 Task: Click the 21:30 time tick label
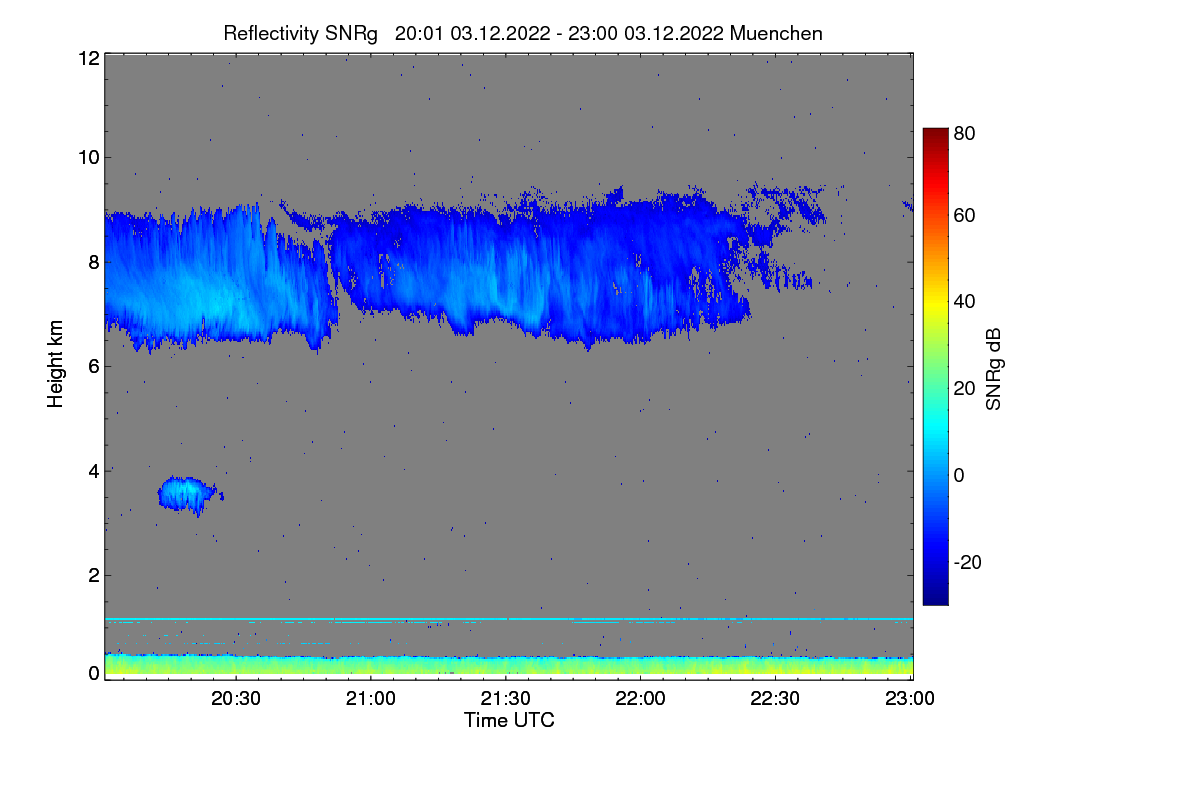[506, 699]
